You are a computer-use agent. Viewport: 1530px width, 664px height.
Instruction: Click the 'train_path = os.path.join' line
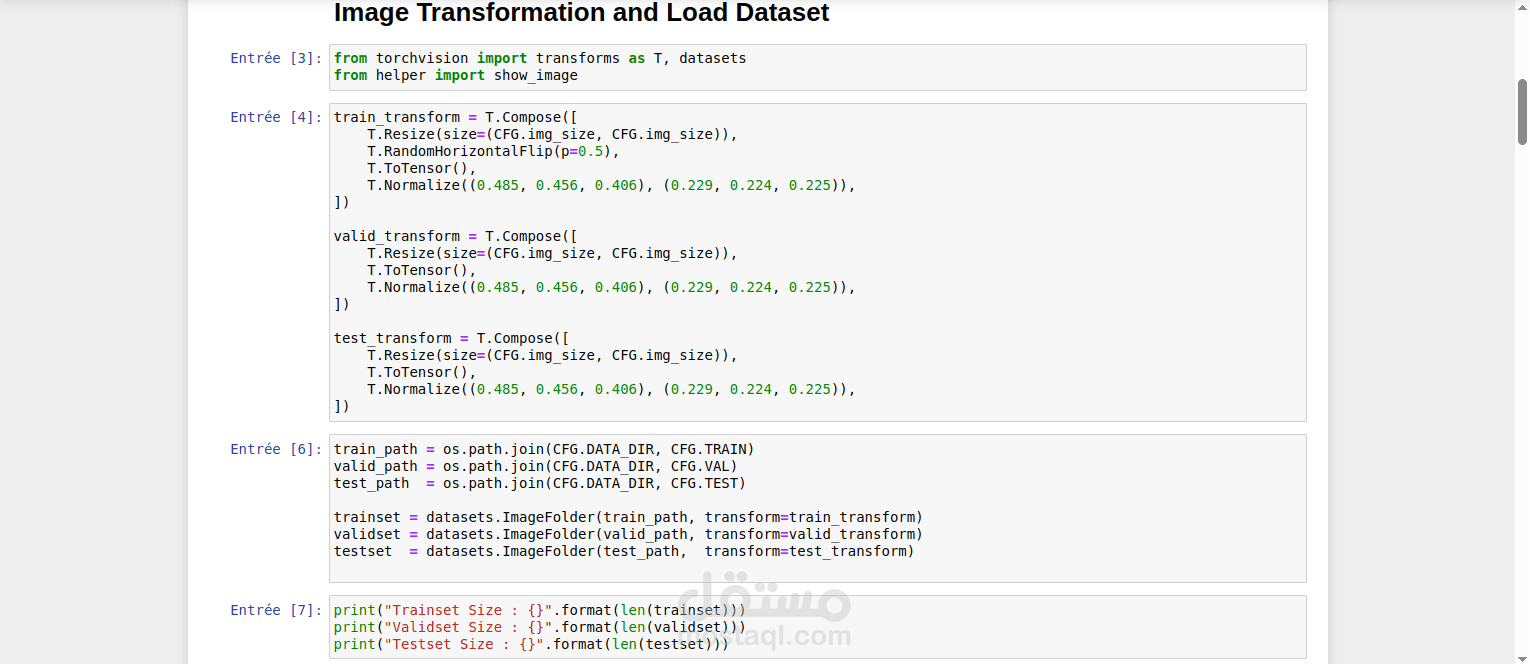[x=544, y=449]
